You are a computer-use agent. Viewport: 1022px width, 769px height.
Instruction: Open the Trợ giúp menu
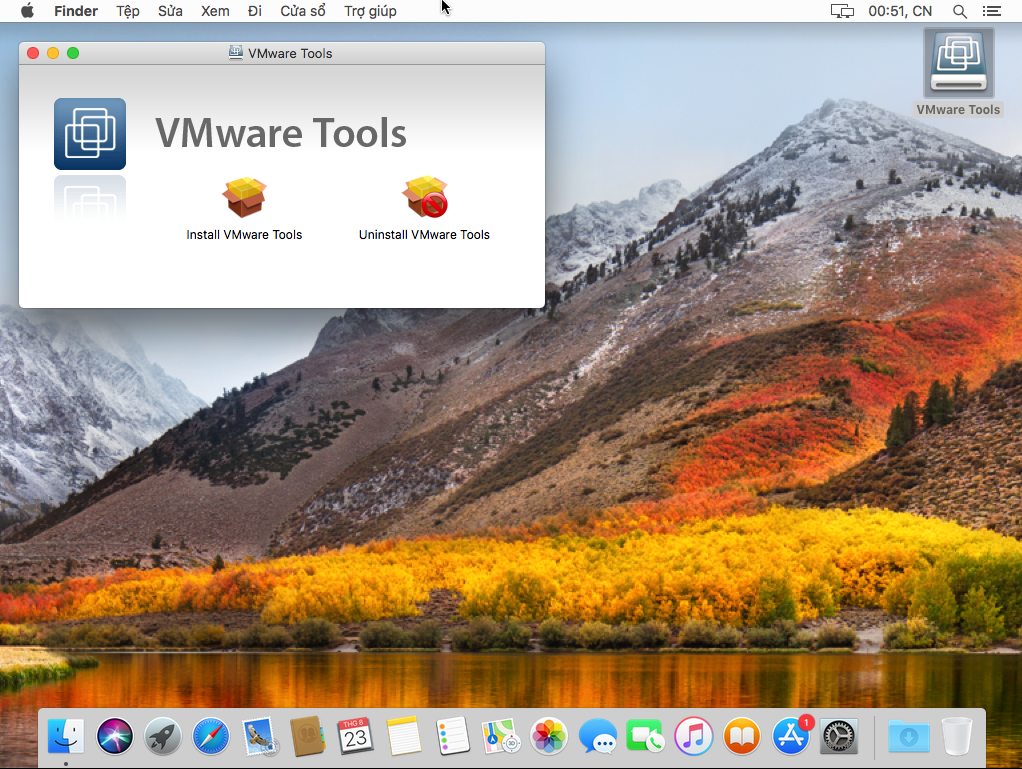pos(370,11)
